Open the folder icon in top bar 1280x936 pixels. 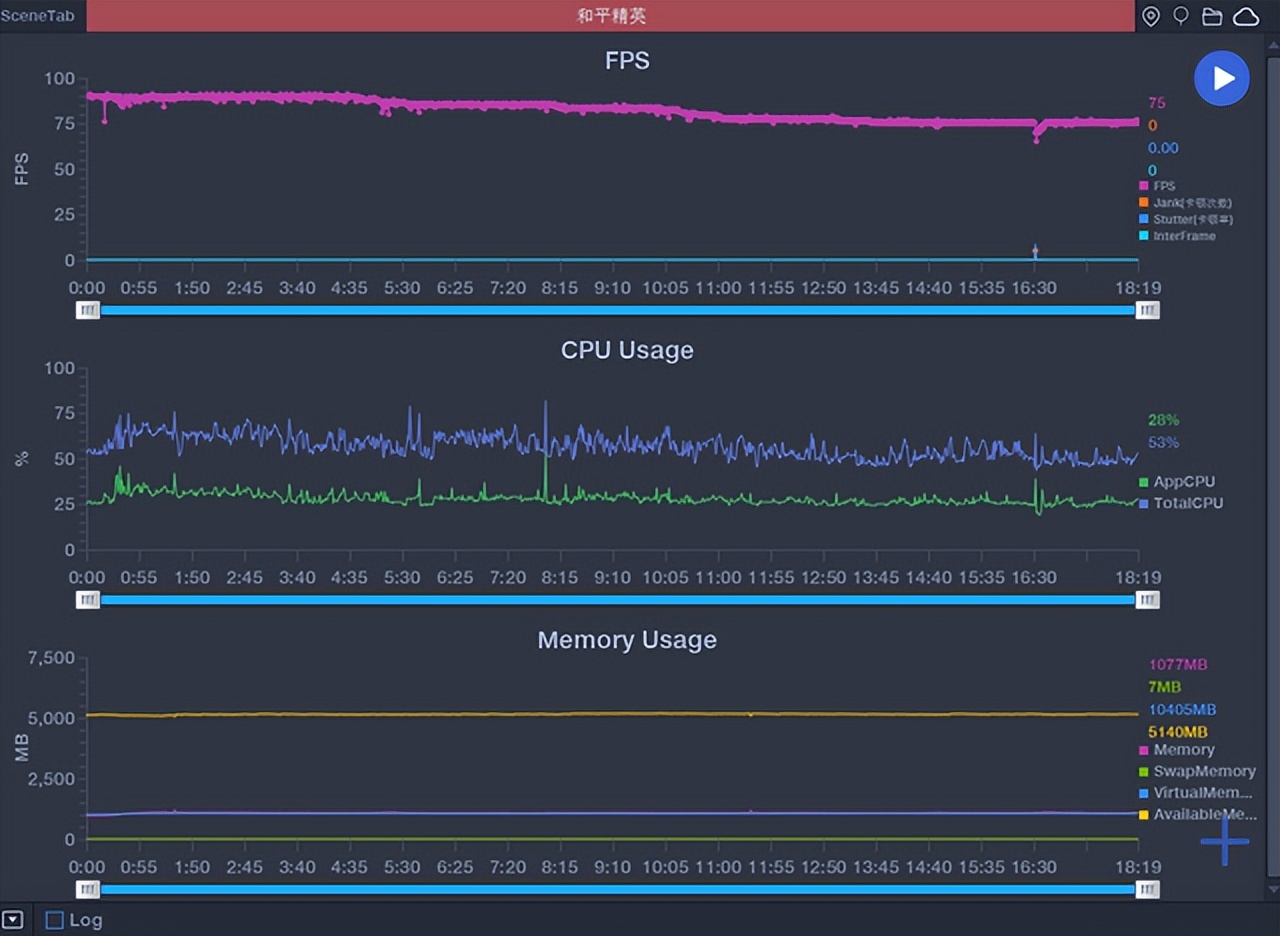click(x=1212, y=16)
